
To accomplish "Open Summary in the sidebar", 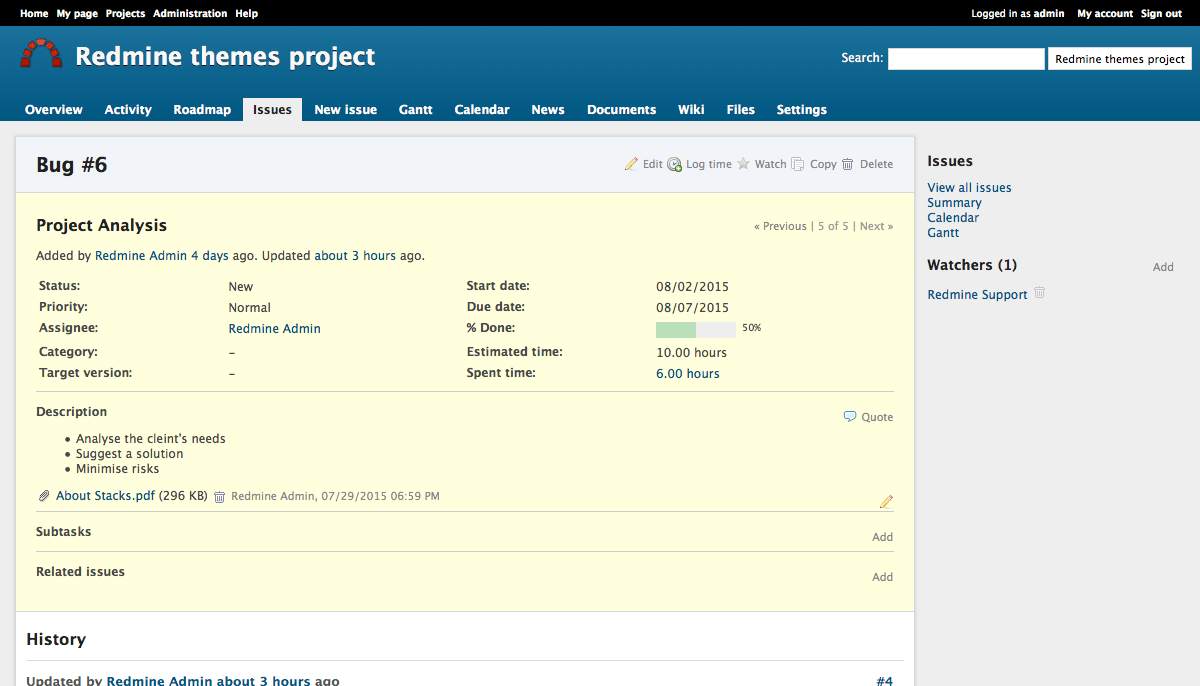I will [x=954, y=203].
